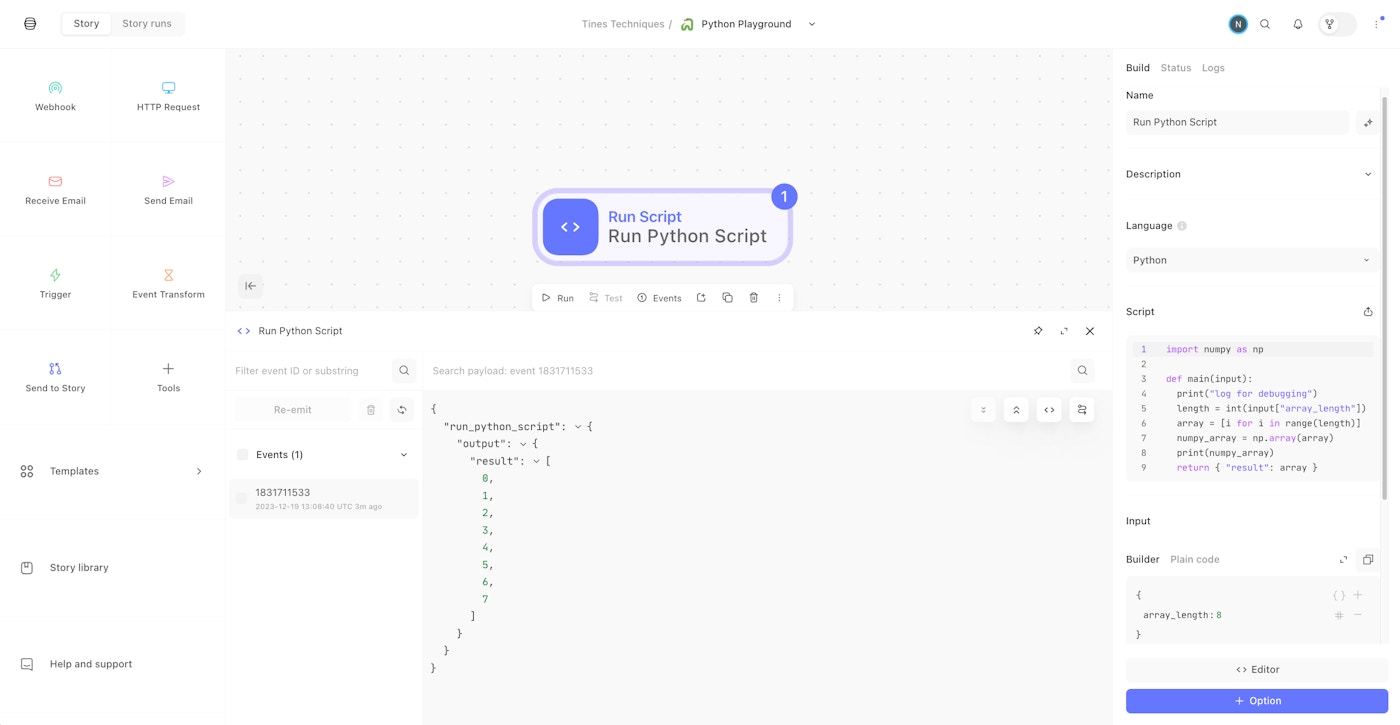
Task: Click the Send Email action icon
Action: (167, 181)
